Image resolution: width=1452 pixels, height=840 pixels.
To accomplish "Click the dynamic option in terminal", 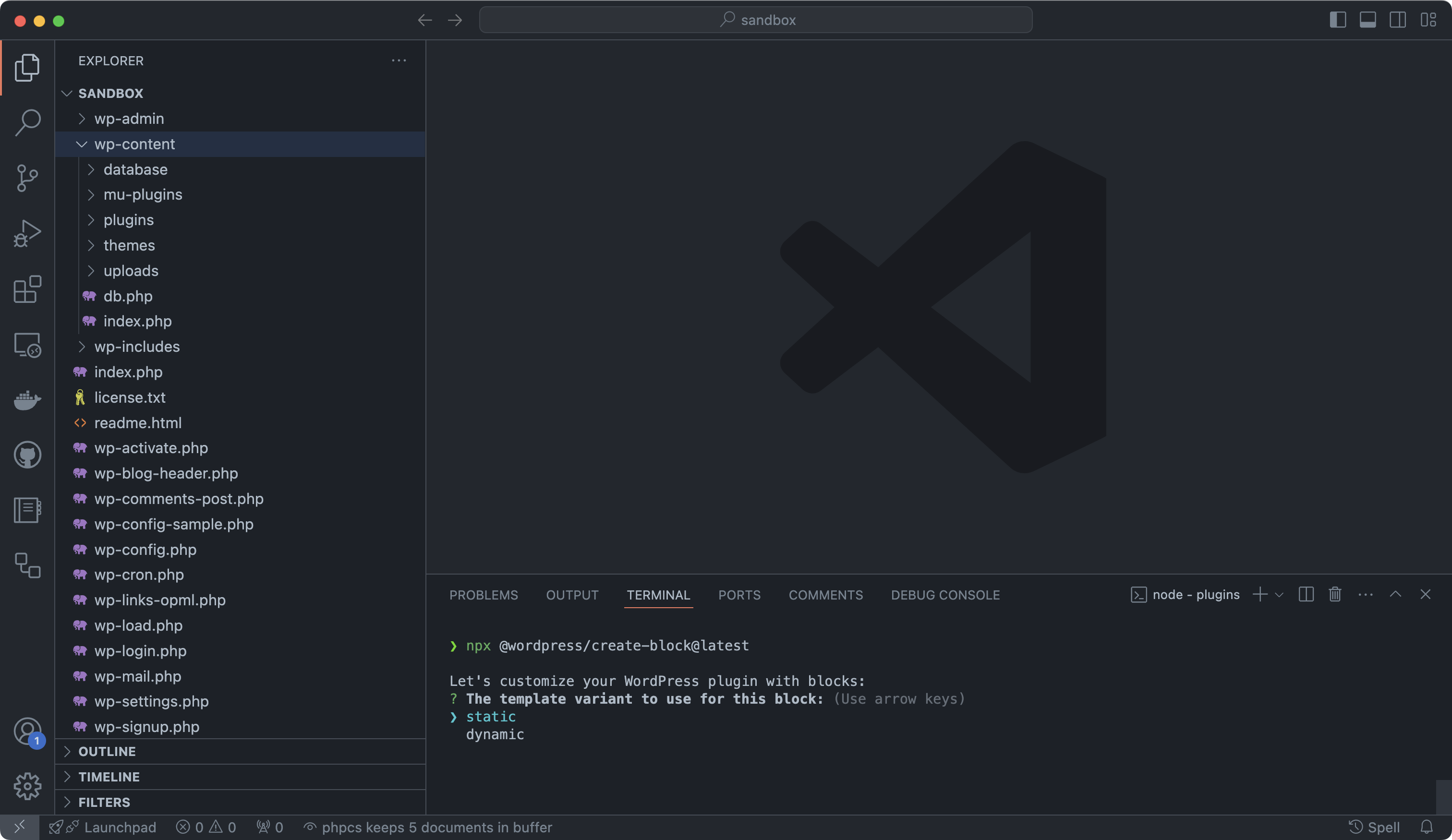I will [x=495, y=734].
